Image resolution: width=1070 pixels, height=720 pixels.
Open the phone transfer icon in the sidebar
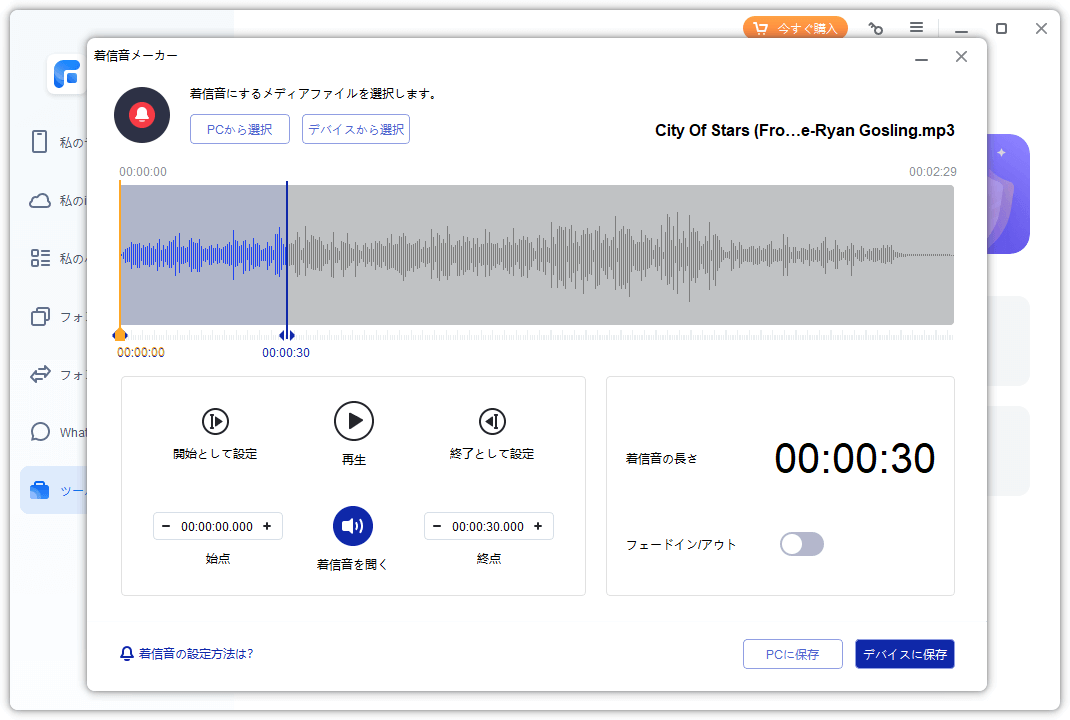coord(40,374)
